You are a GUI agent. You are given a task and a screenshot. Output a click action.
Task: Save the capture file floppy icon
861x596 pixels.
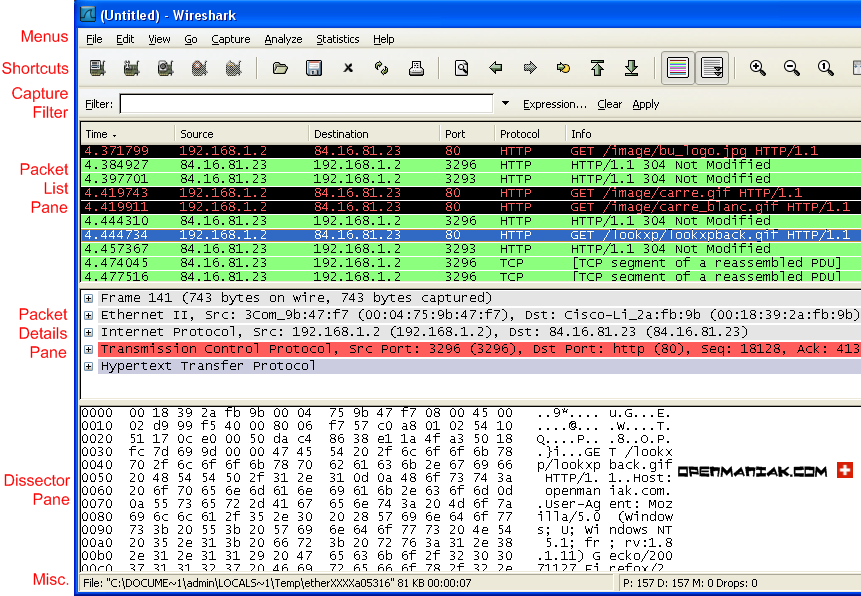pos(314,68)
